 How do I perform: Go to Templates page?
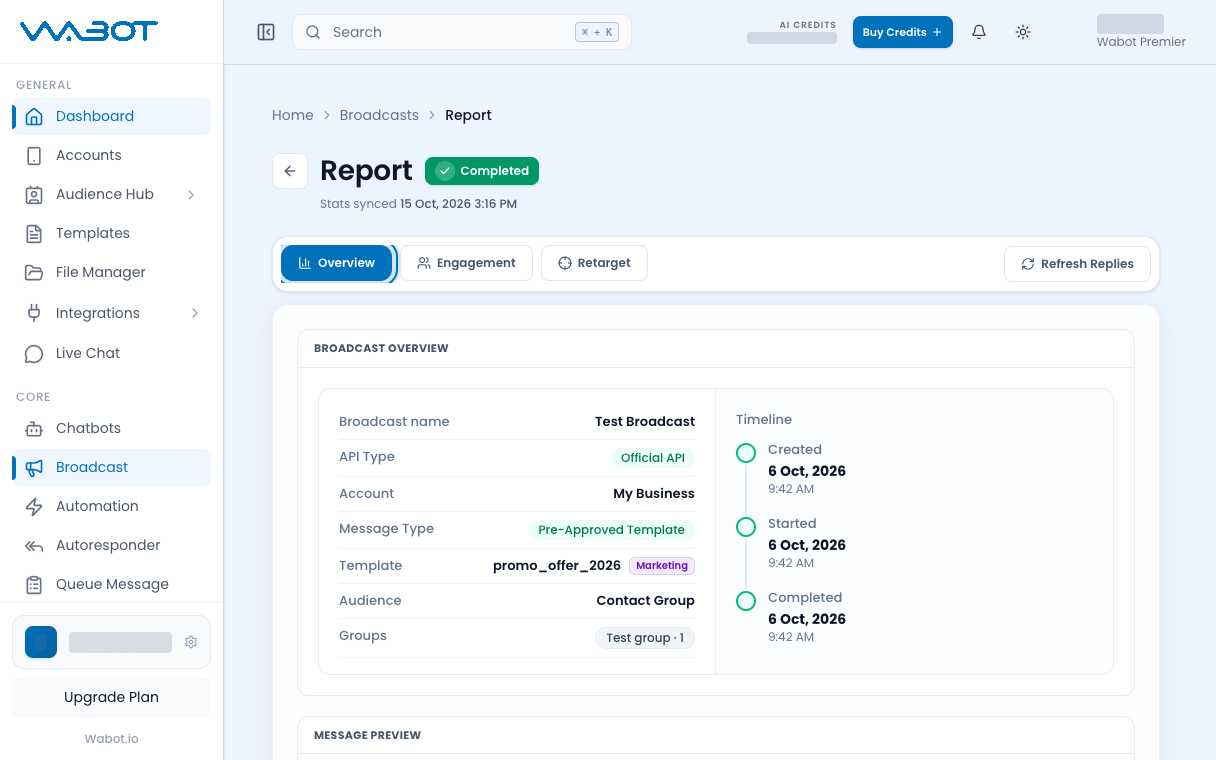point(112,233)
